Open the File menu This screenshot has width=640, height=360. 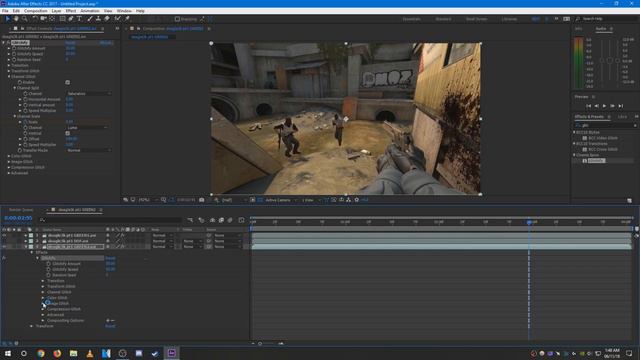coord(5,11)
